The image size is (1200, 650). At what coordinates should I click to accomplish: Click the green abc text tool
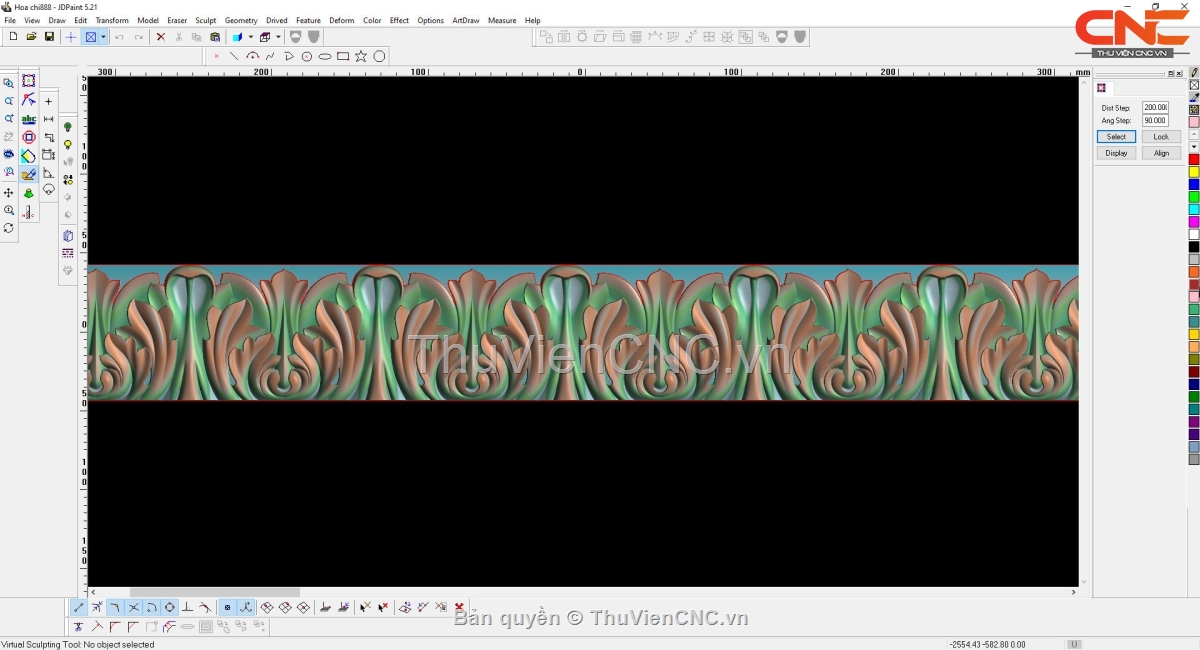pyautogui.click(x=28, y=119)
